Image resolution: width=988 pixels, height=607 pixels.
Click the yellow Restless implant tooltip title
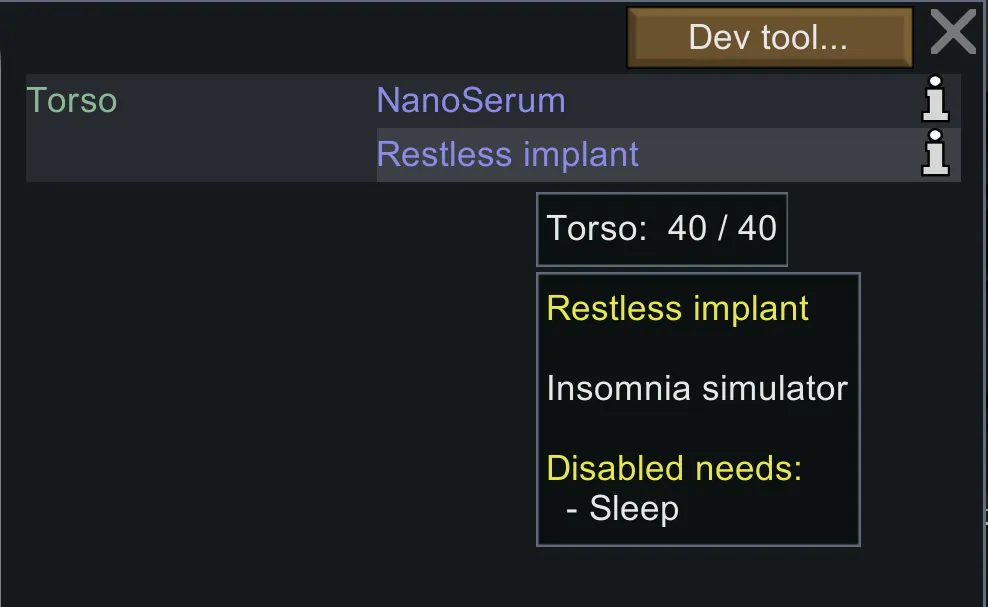(677, 308)
